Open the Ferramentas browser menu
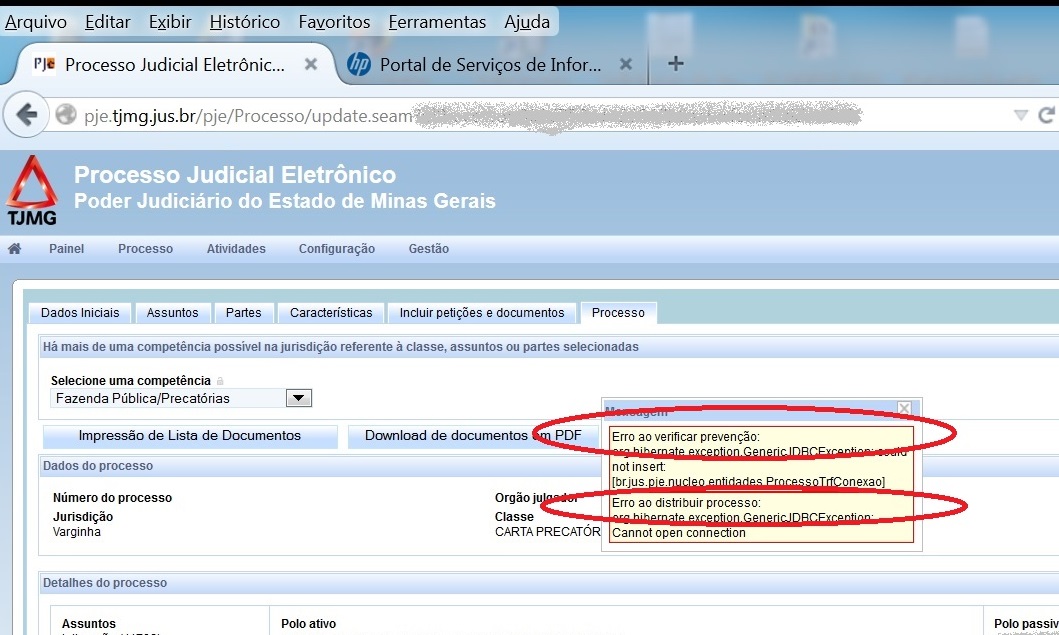This screenshot has width=1059, height=635. click(437, 21)
